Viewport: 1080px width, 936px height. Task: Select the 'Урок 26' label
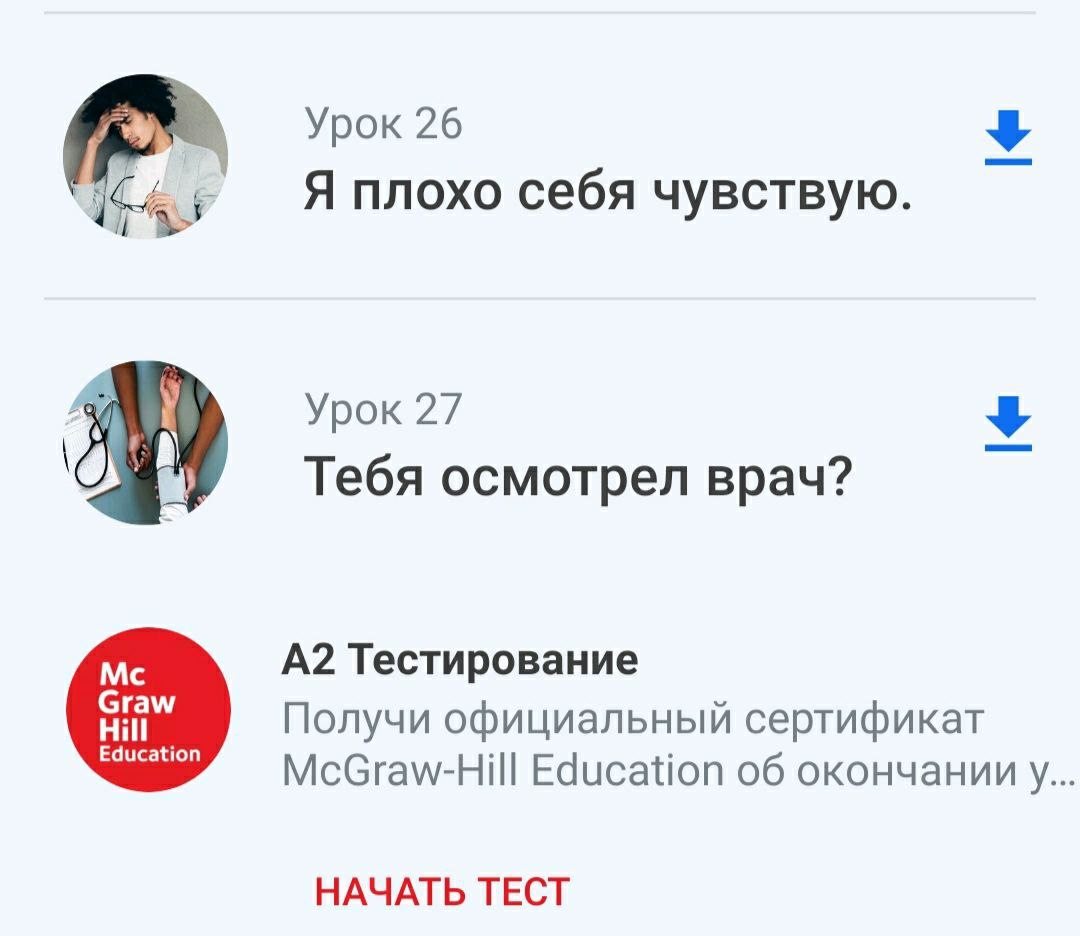click(x=383, y=124)
